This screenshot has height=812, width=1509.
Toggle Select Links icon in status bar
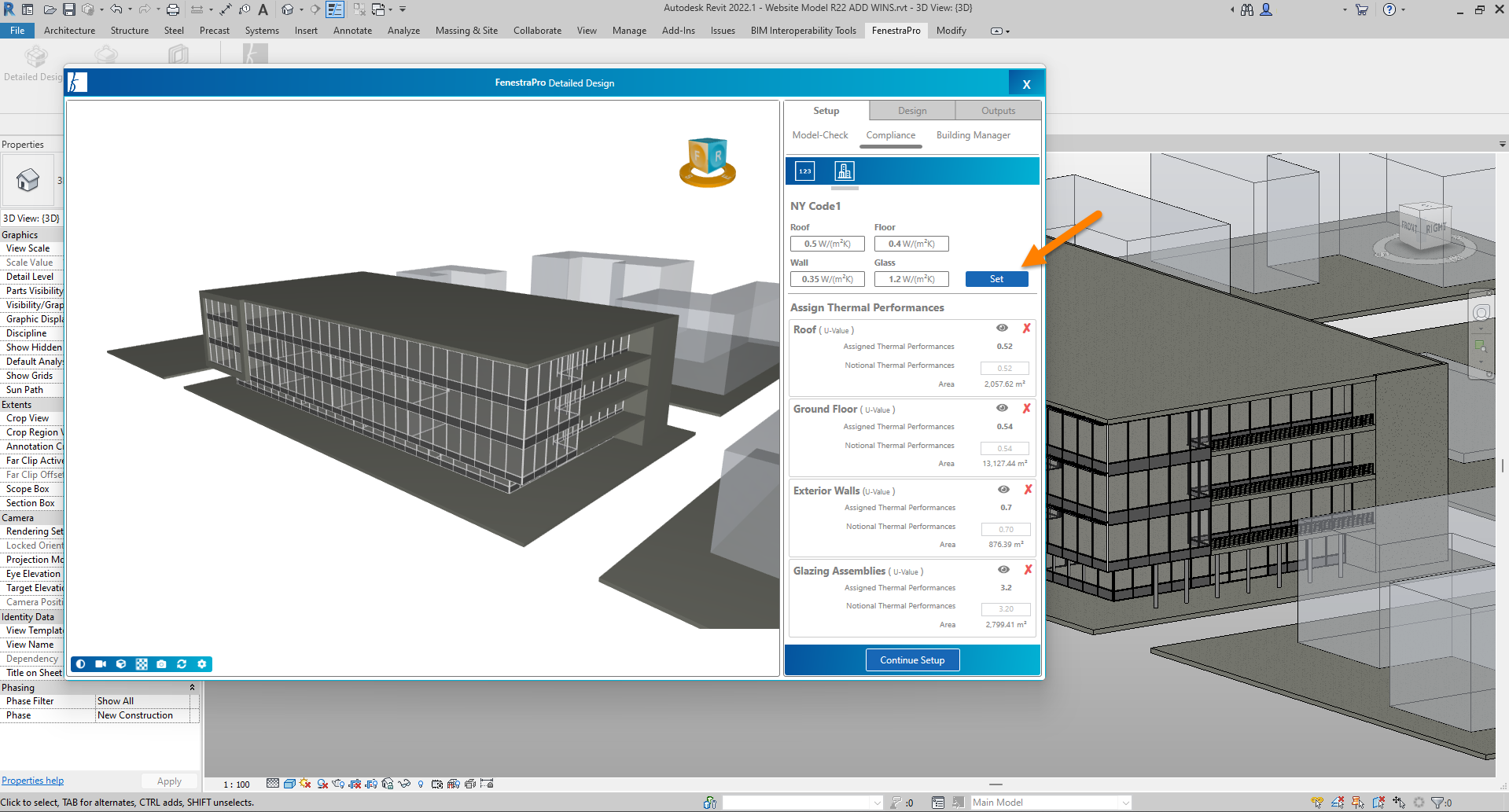(x=1317, y=803)
